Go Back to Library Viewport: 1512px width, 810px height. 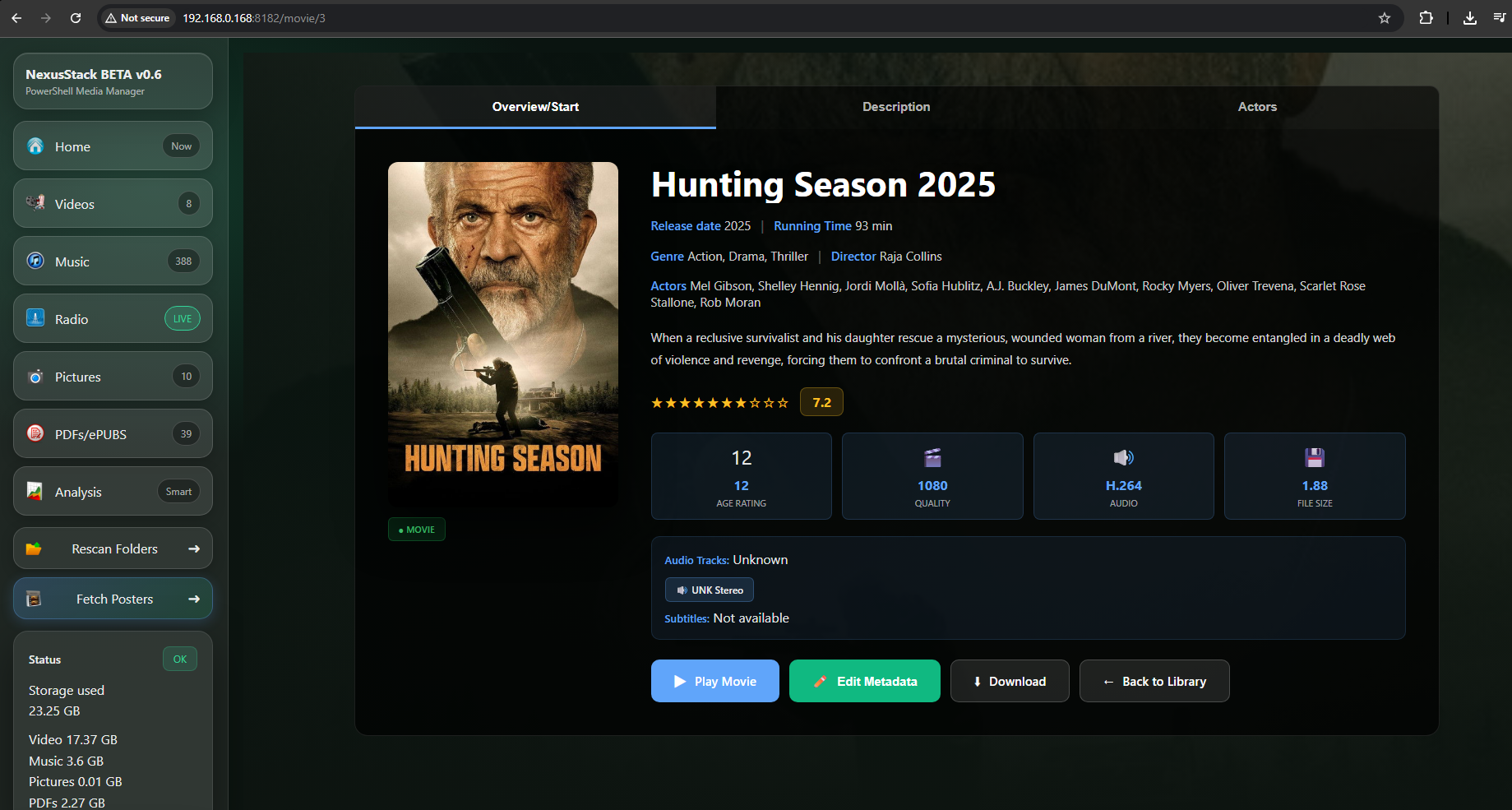[x=1154, y=681]
